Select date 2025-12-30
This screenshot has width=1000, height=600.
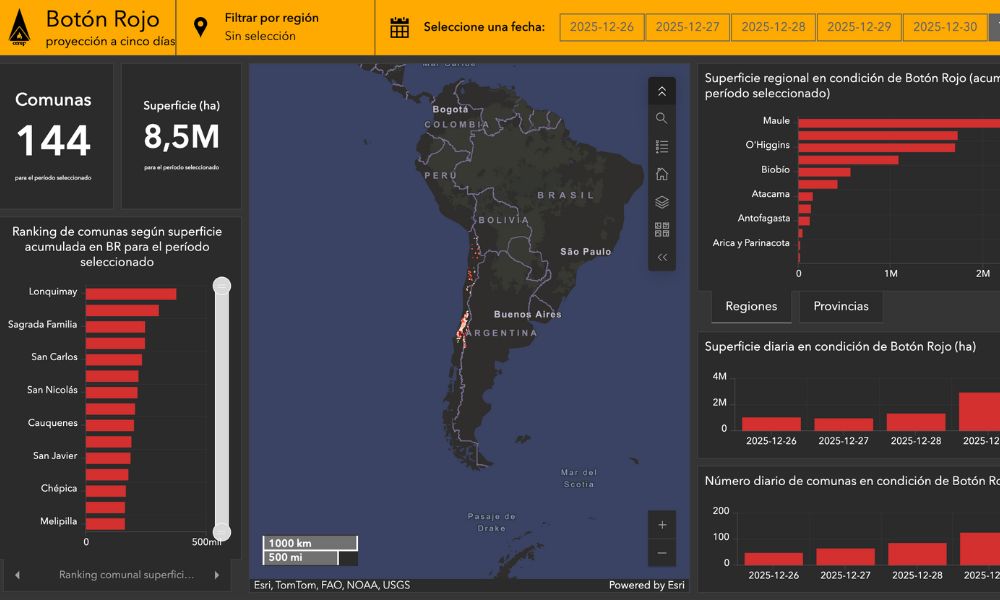[x=945, y=27]
